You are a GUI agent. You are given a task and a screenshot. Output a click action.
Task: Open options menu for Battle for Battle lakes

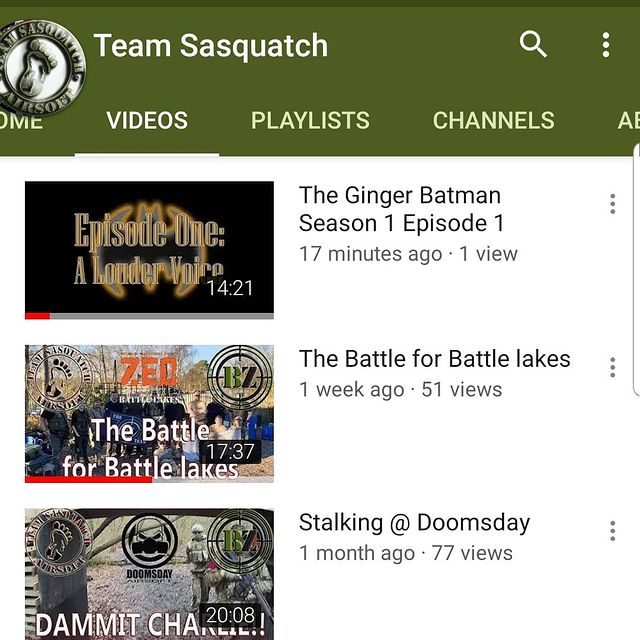click(x=612, y=367)
